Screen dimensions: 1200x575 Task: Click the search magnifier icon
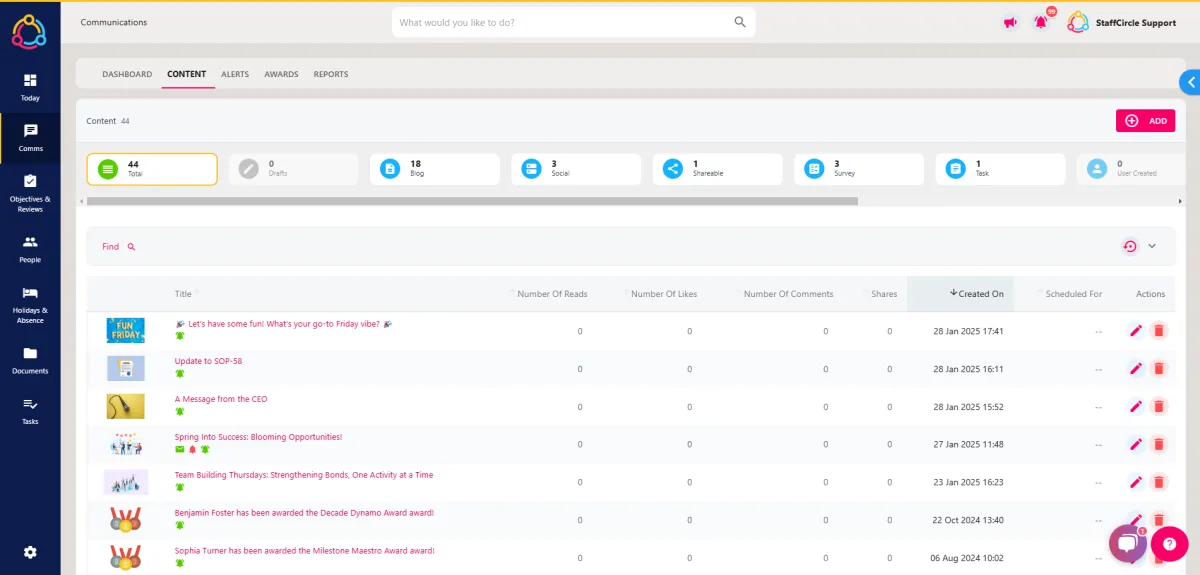(740, 22)
